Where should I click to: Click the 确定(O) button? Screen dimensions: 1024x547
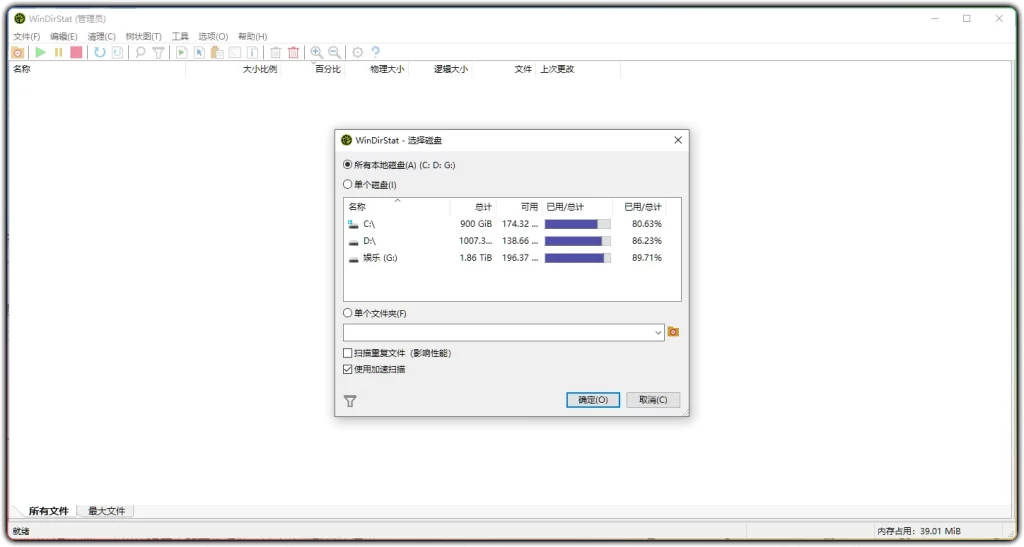[x=593, y=400]
